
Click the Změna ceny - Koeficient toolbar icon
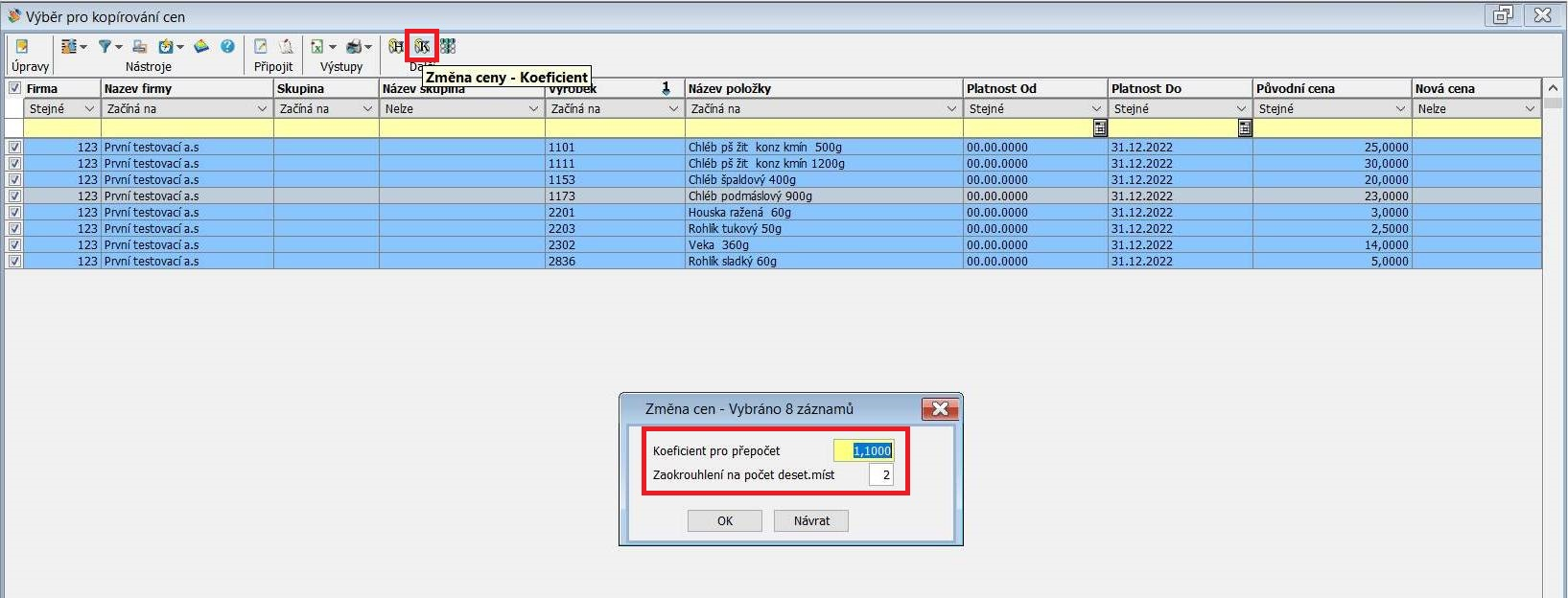(x=421, y=46)
